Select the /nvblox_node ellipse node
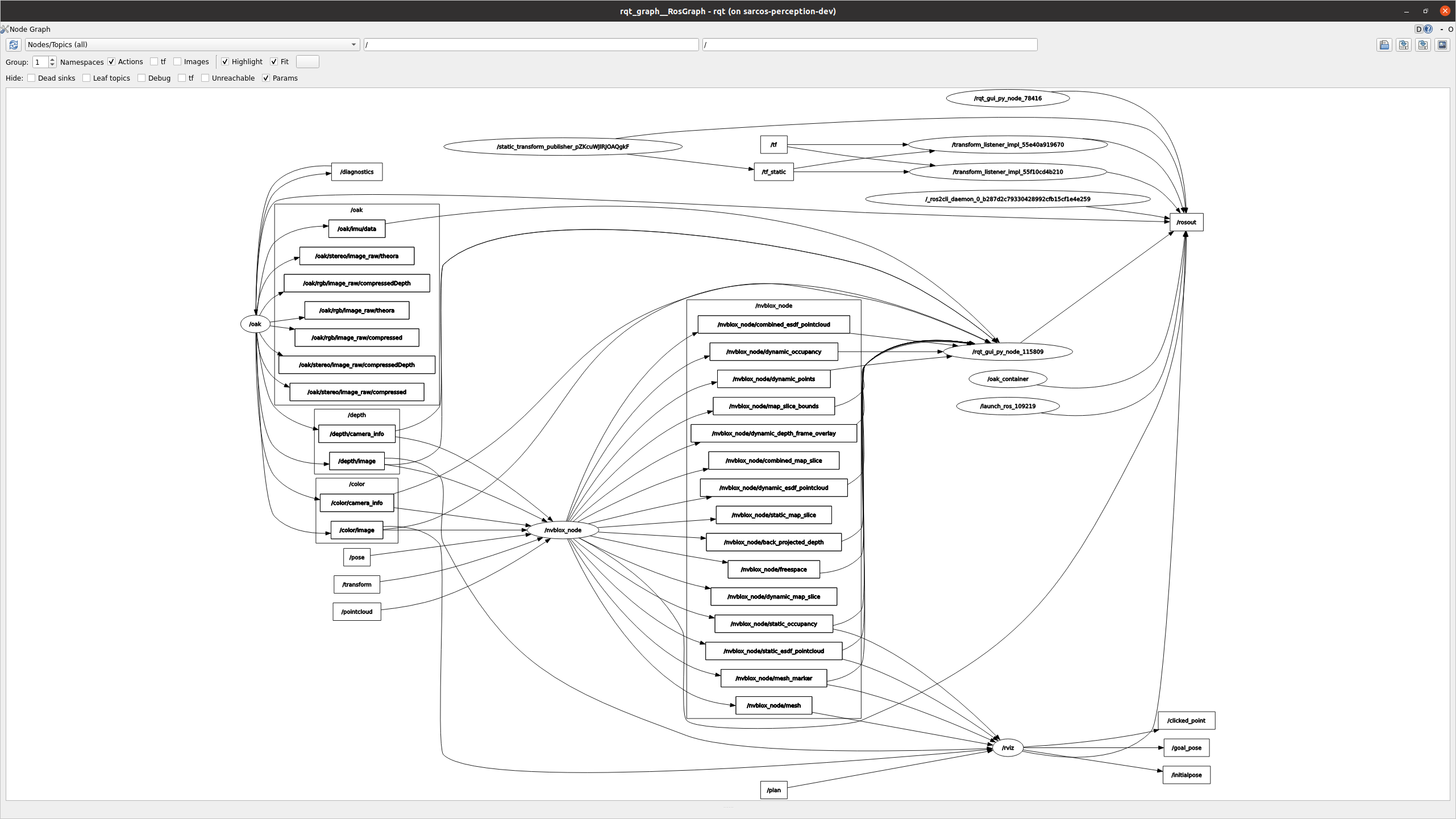 pos(563,530)
